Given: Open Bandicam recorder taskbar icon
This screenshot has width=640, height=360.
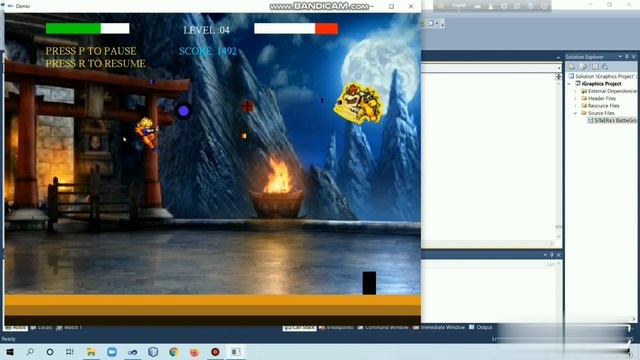Looking at the screenshot, I should [x=215, y=351].
